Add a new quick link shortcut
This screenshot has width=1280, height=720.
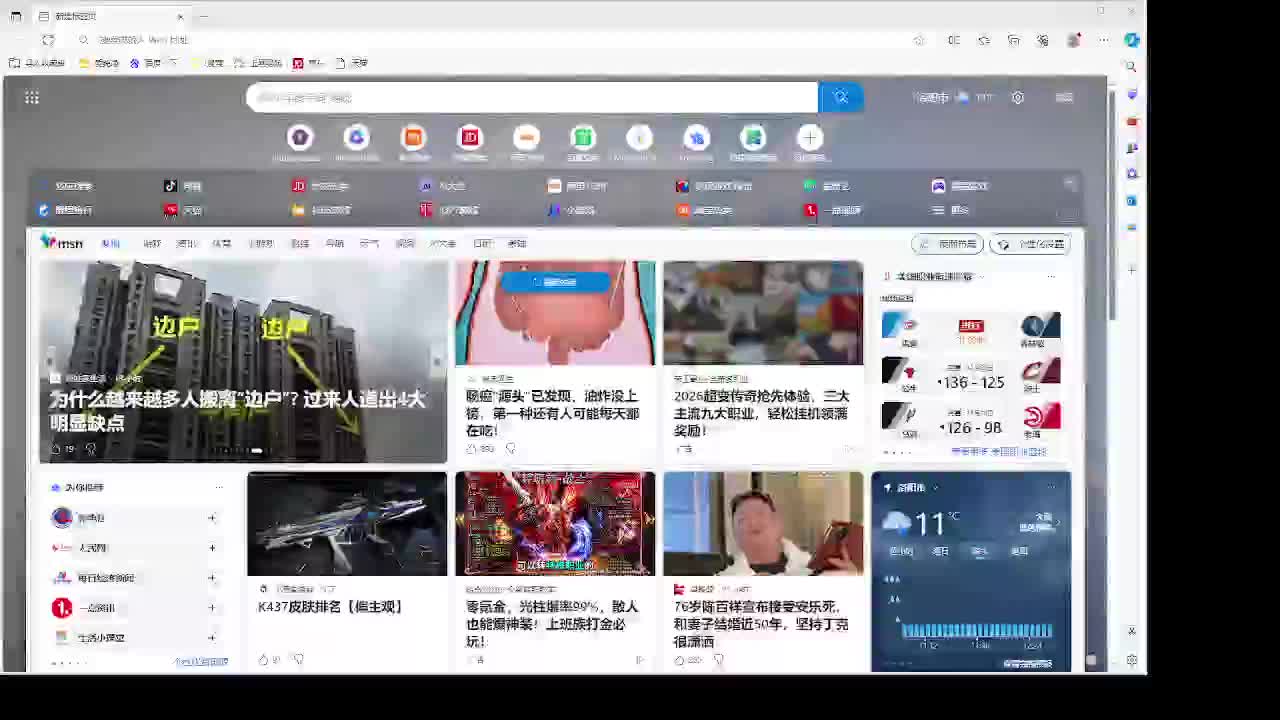point(810,138)
